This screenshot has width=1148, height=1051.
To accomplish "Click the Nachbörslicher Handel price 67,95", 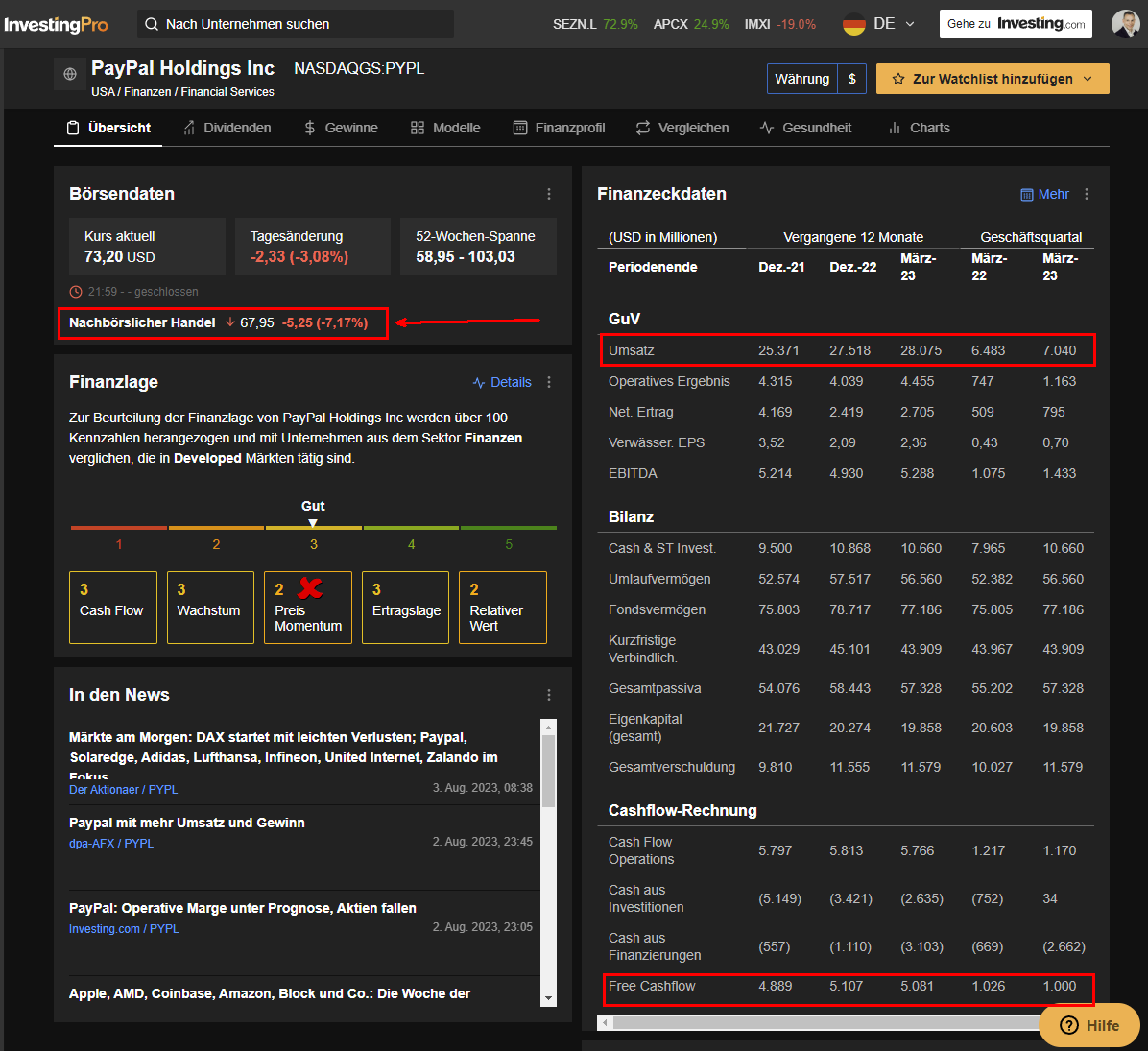I will 257,322.
